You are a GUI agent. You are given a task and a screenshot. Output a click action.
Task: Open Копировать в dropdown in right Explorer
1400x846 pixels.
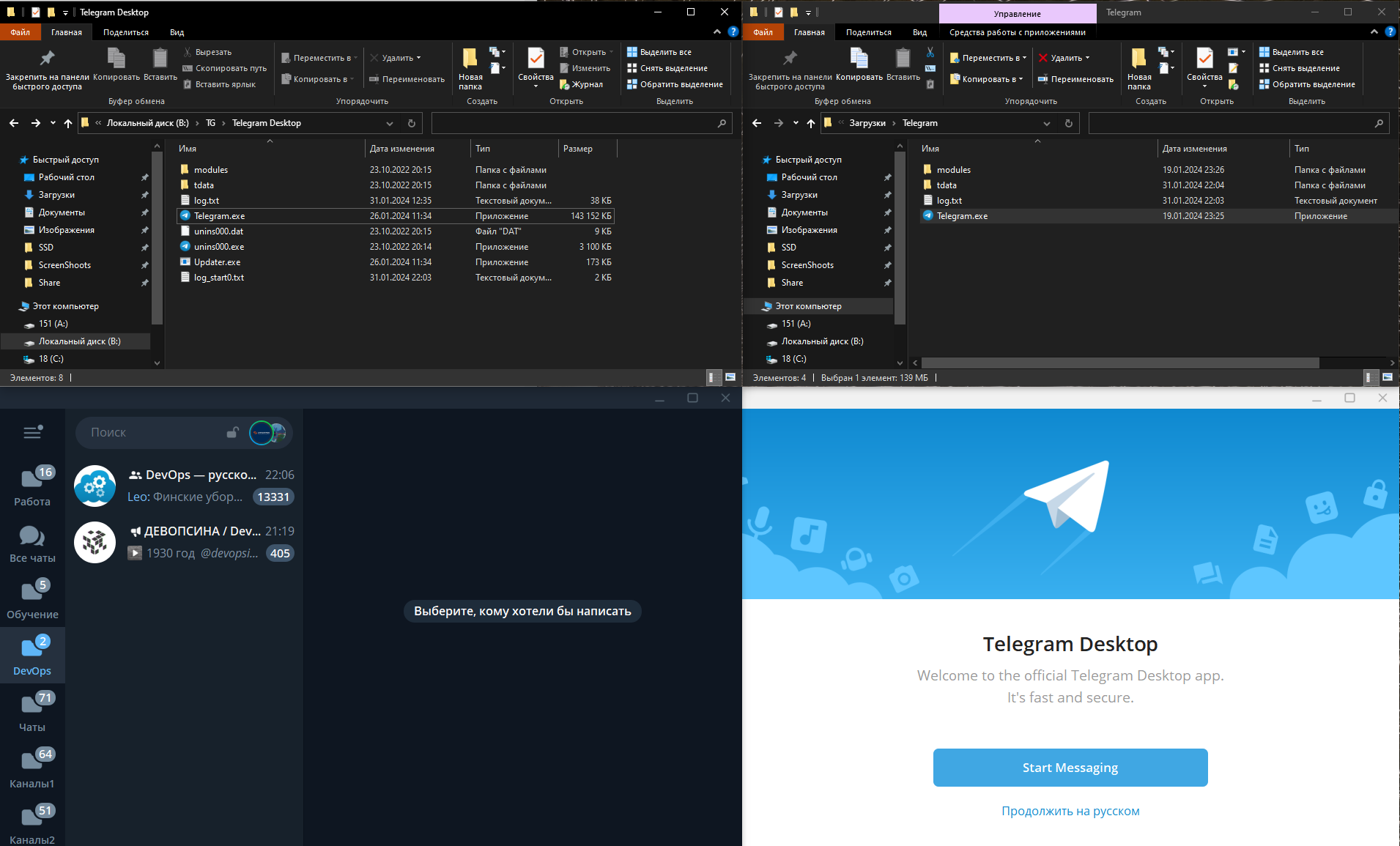coord(986,79)
